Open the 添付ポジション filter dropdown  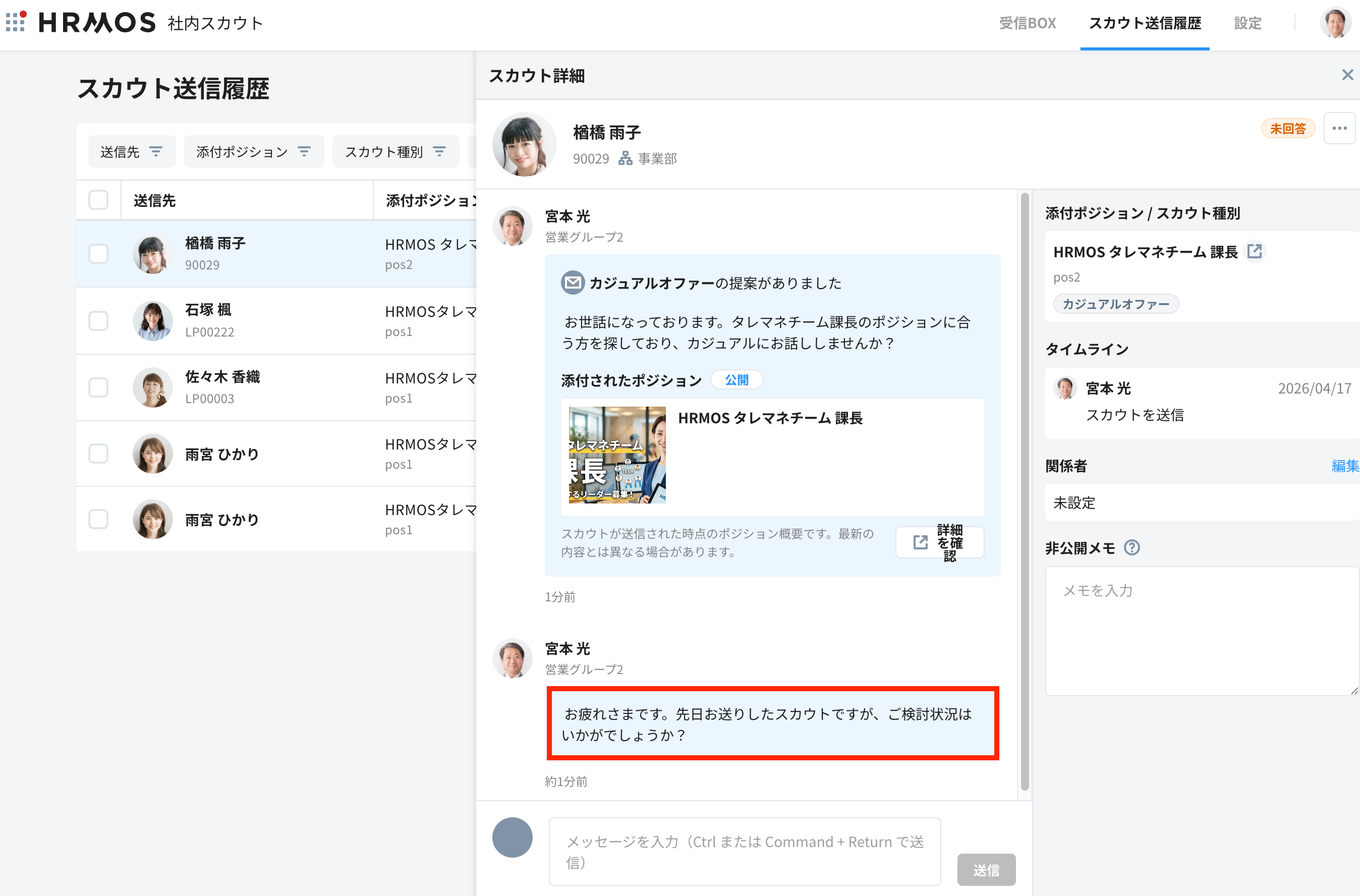coord(254,151)
